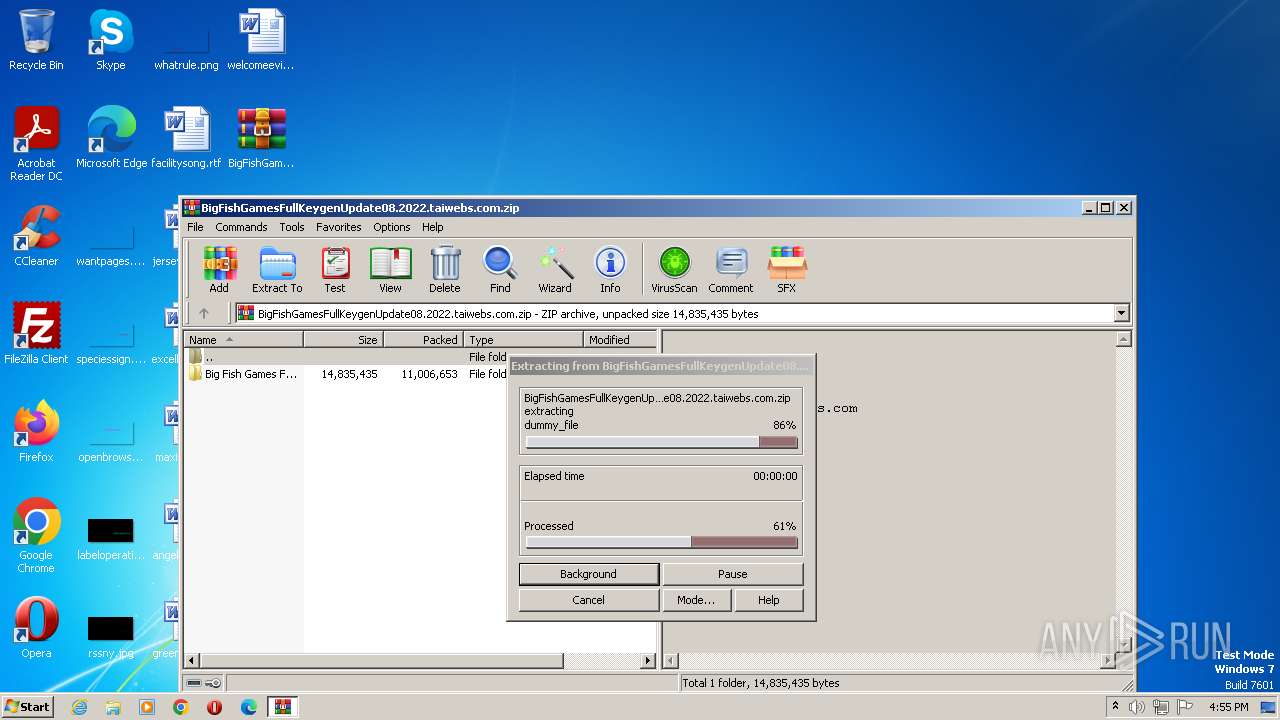Sort file list by Packed column
The width and height of the screenshot is (1280, 720).
tap(424, 340)
